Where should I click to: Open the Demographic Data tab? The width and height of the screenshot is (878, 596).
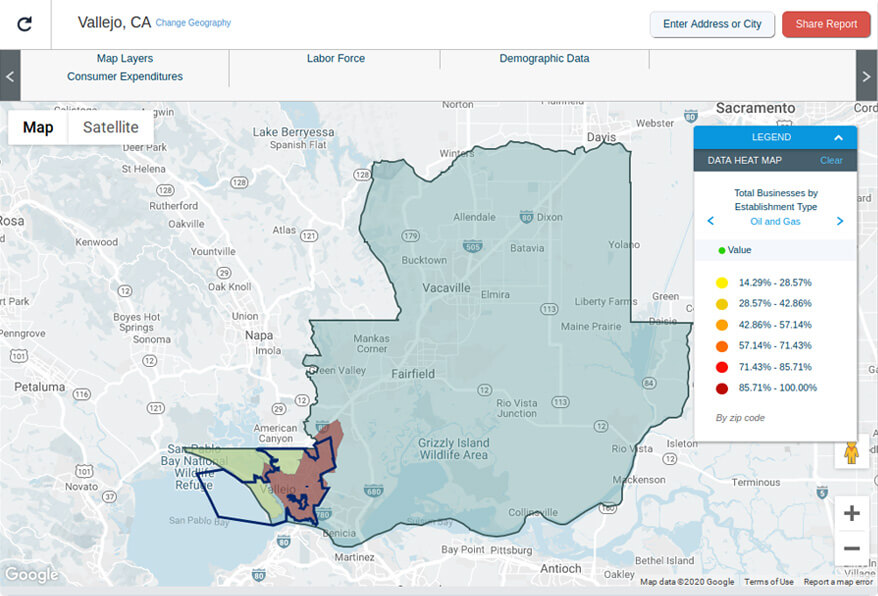coord(543,58)
